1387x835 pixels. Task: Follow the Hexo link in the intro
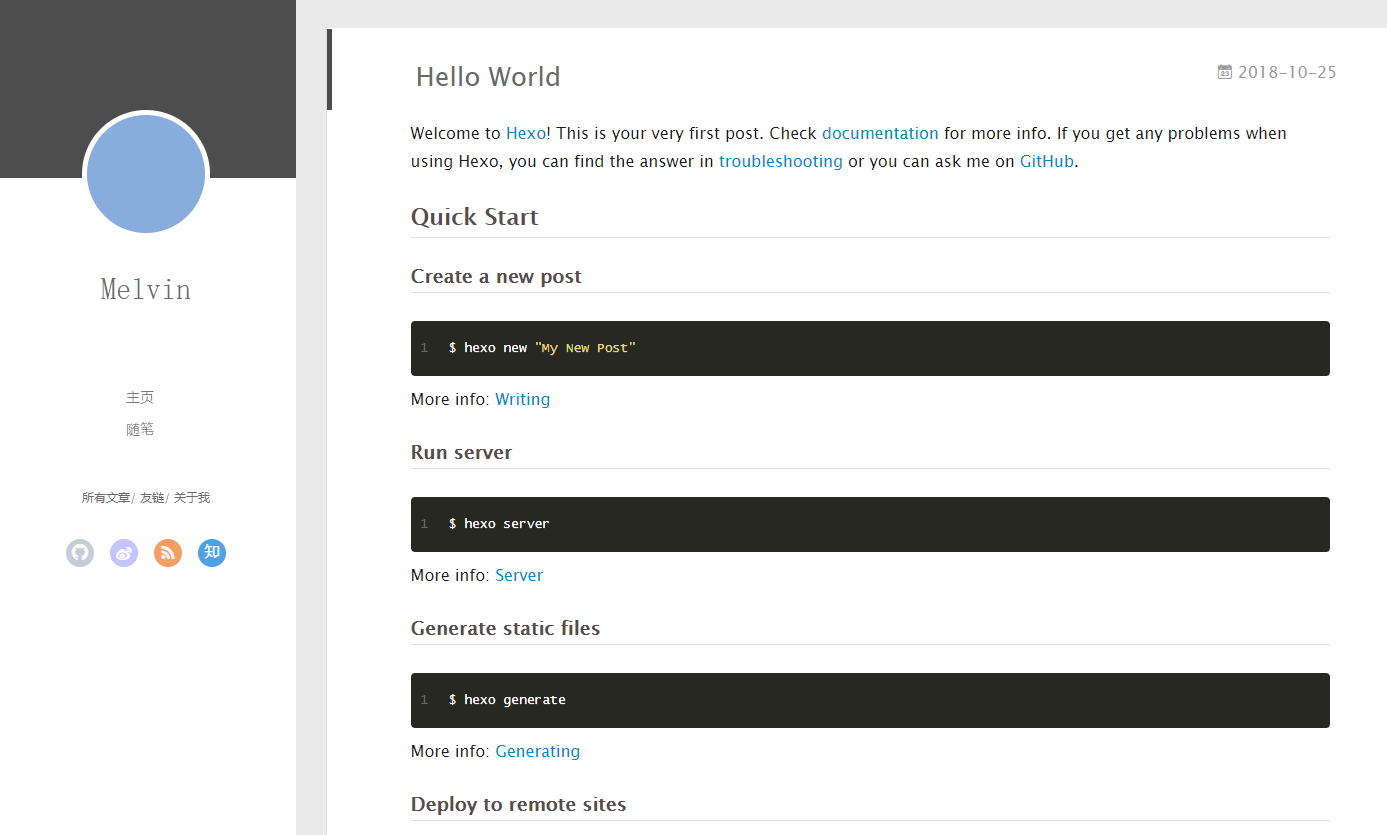(x=526, y=133)
